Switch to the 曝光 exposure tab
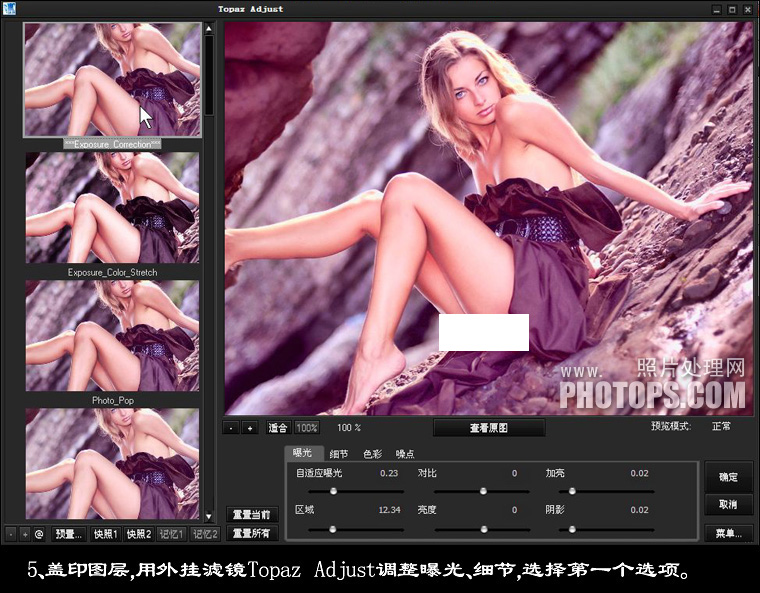The image size is (760, 593). point(302,453)
